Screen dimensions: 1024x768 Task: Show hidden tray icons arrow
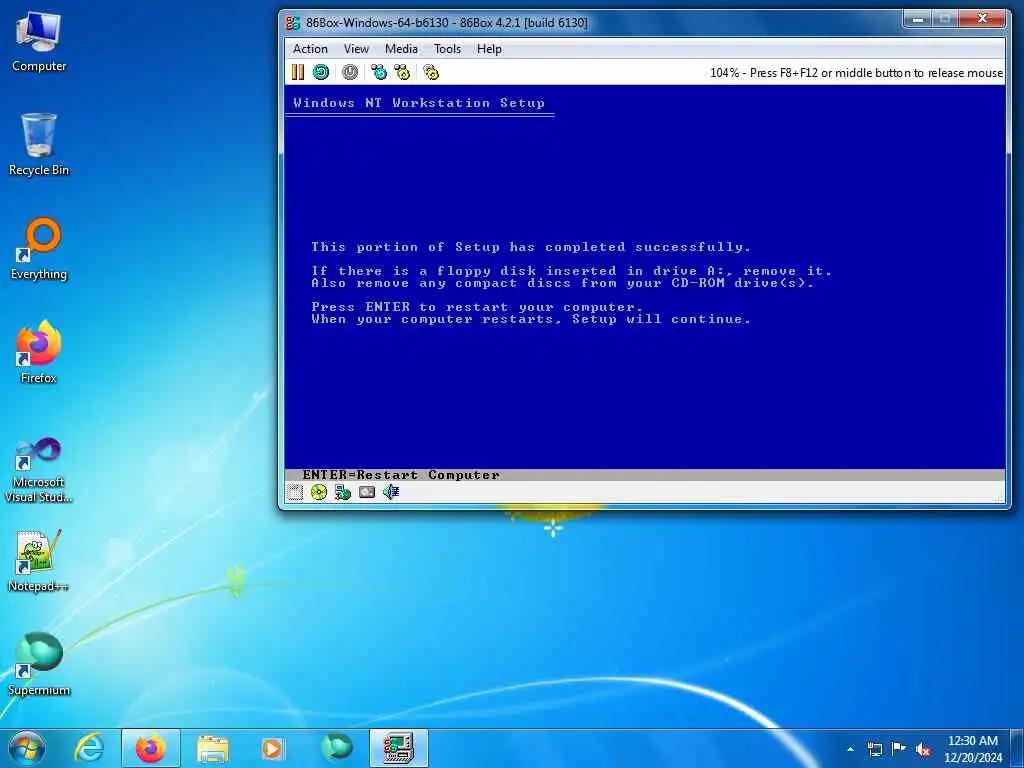[850, 749]
